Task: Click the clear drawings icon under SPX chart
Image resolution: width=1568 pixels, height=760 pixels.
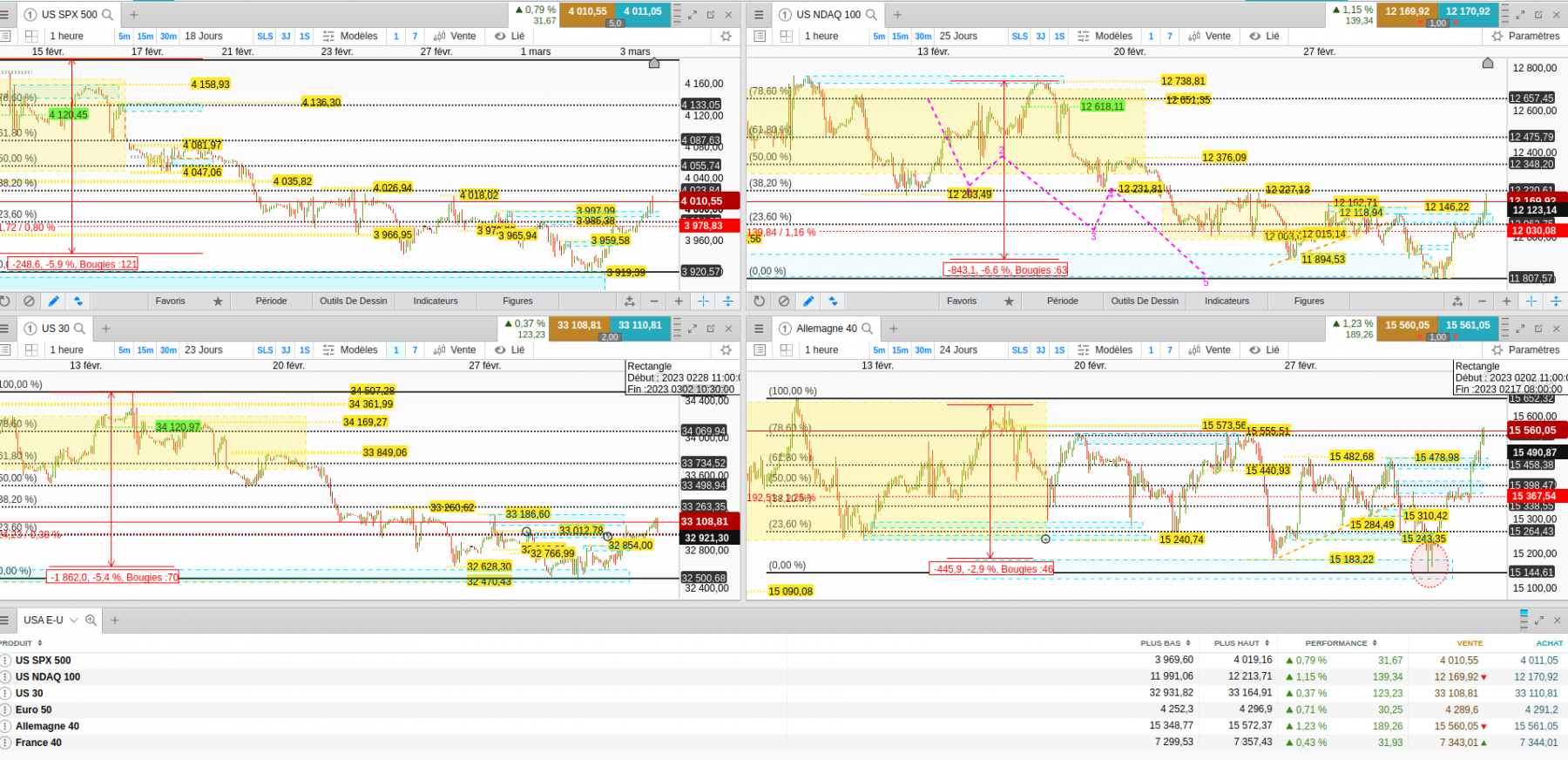Action: click(x=29, y=301)
